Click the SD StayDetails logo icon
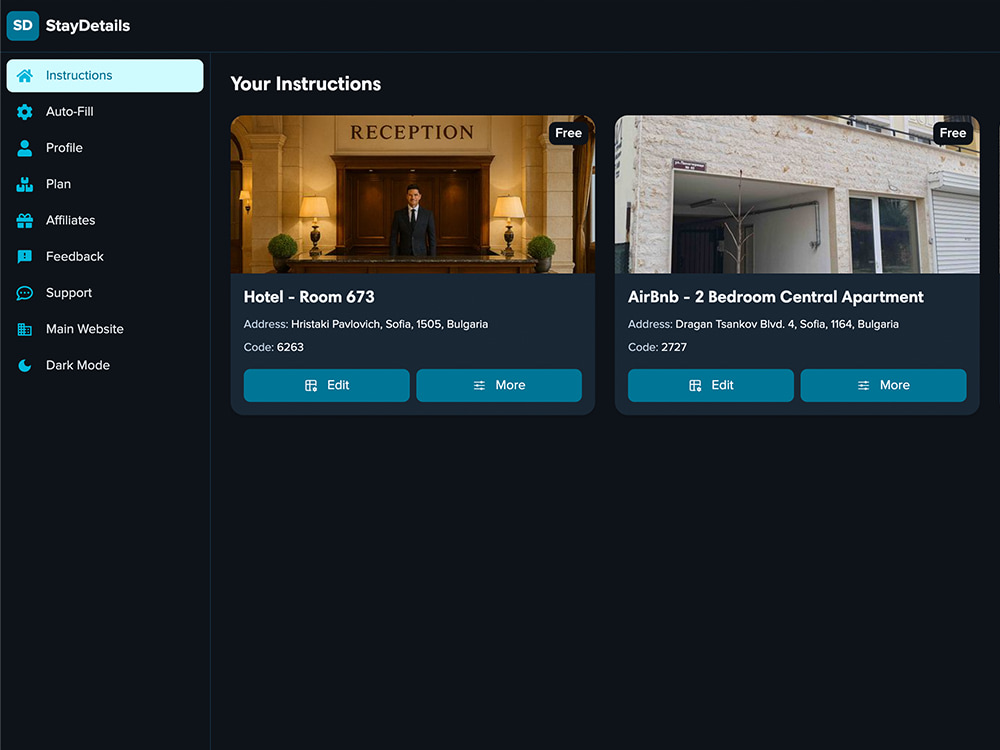This screenshot has height=750, width=1000. click(23, 26)
